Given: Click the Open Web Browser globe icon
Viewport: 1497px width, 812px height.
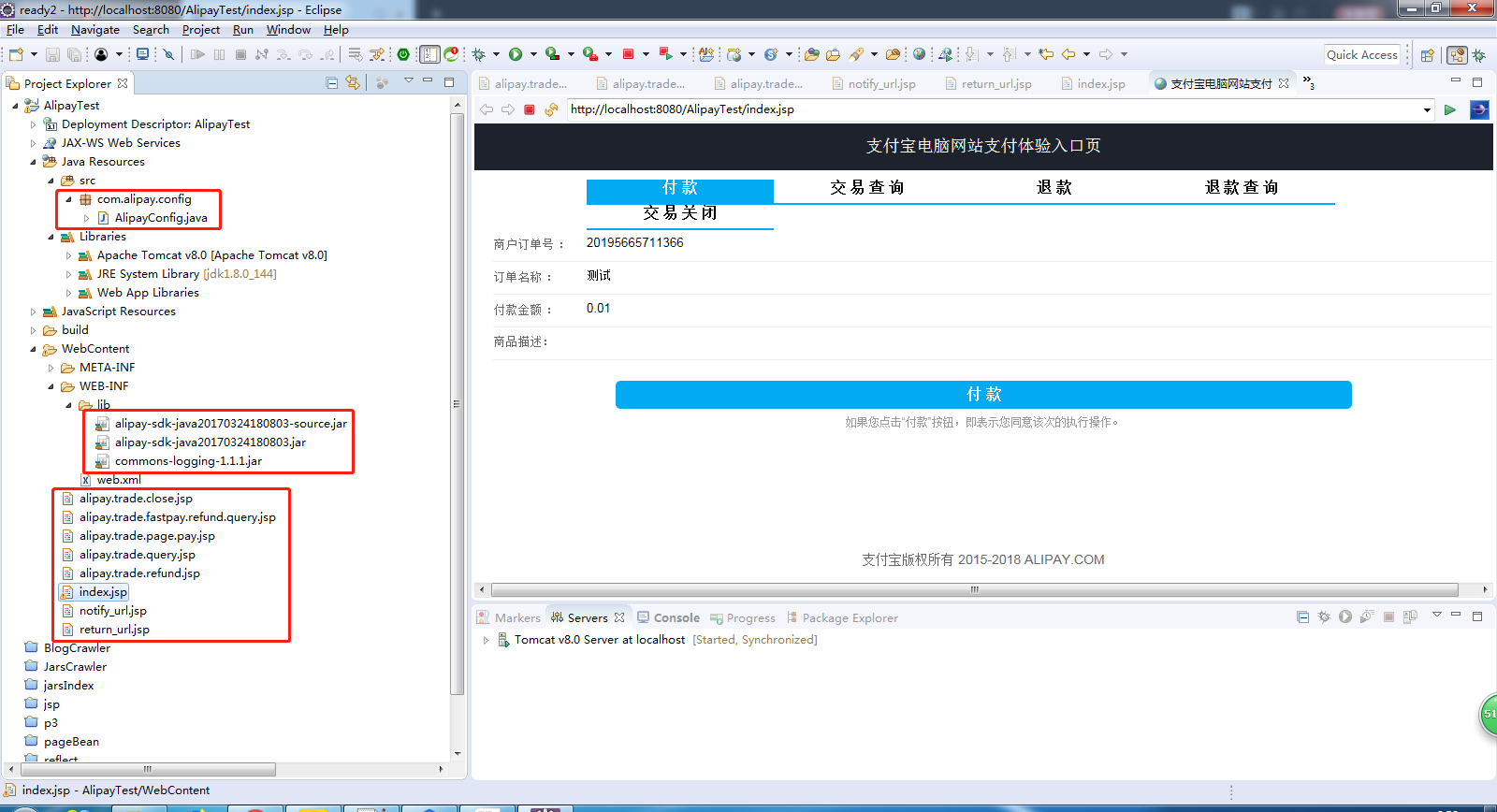Looking at the screenshot, I should click(x=919, y=54).
